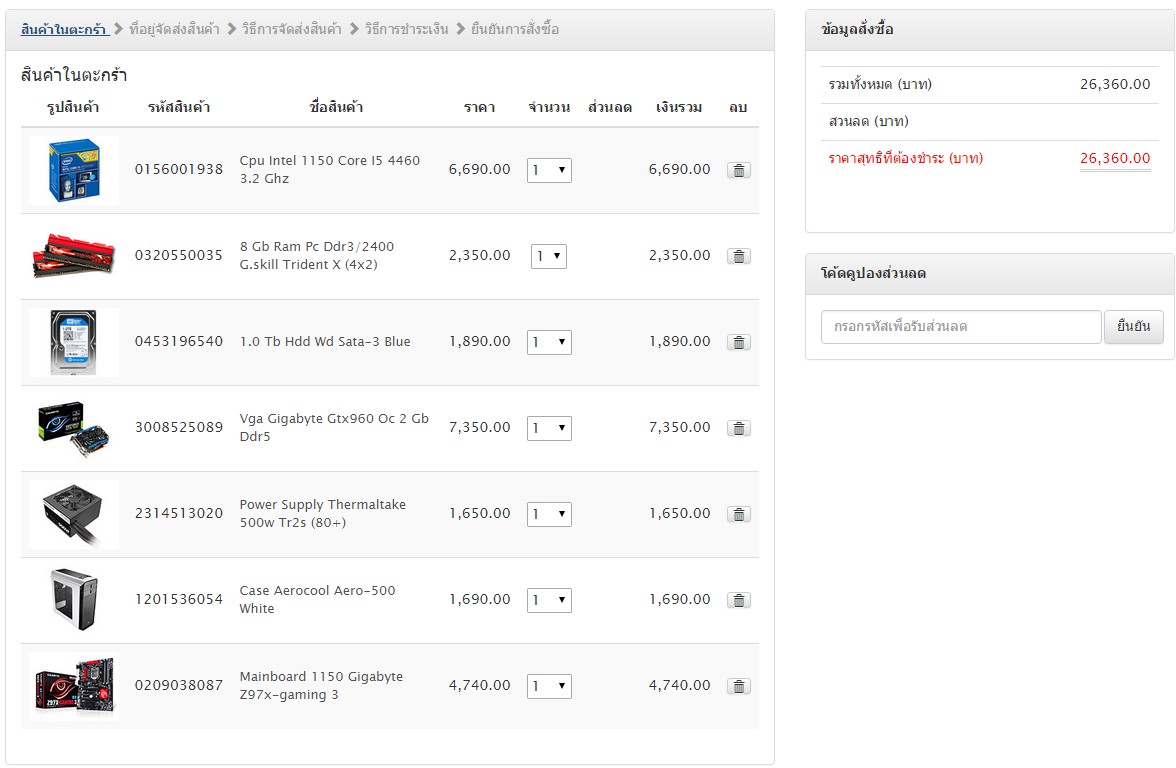Open the Aerocool white case image
The width and height of the screenshot is (1176, 768).
(x=74, y=600)
